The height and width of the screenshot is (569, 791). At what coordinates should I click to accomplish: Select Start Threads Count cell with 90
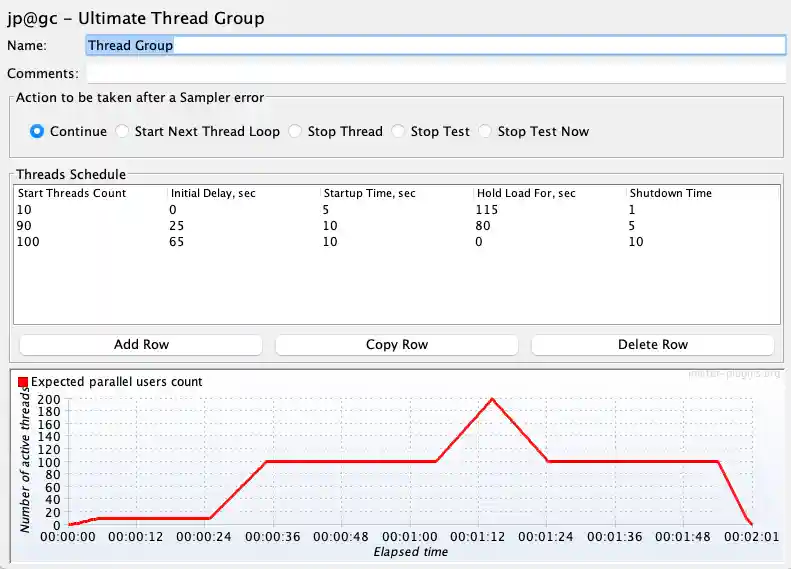pos(91,225)
